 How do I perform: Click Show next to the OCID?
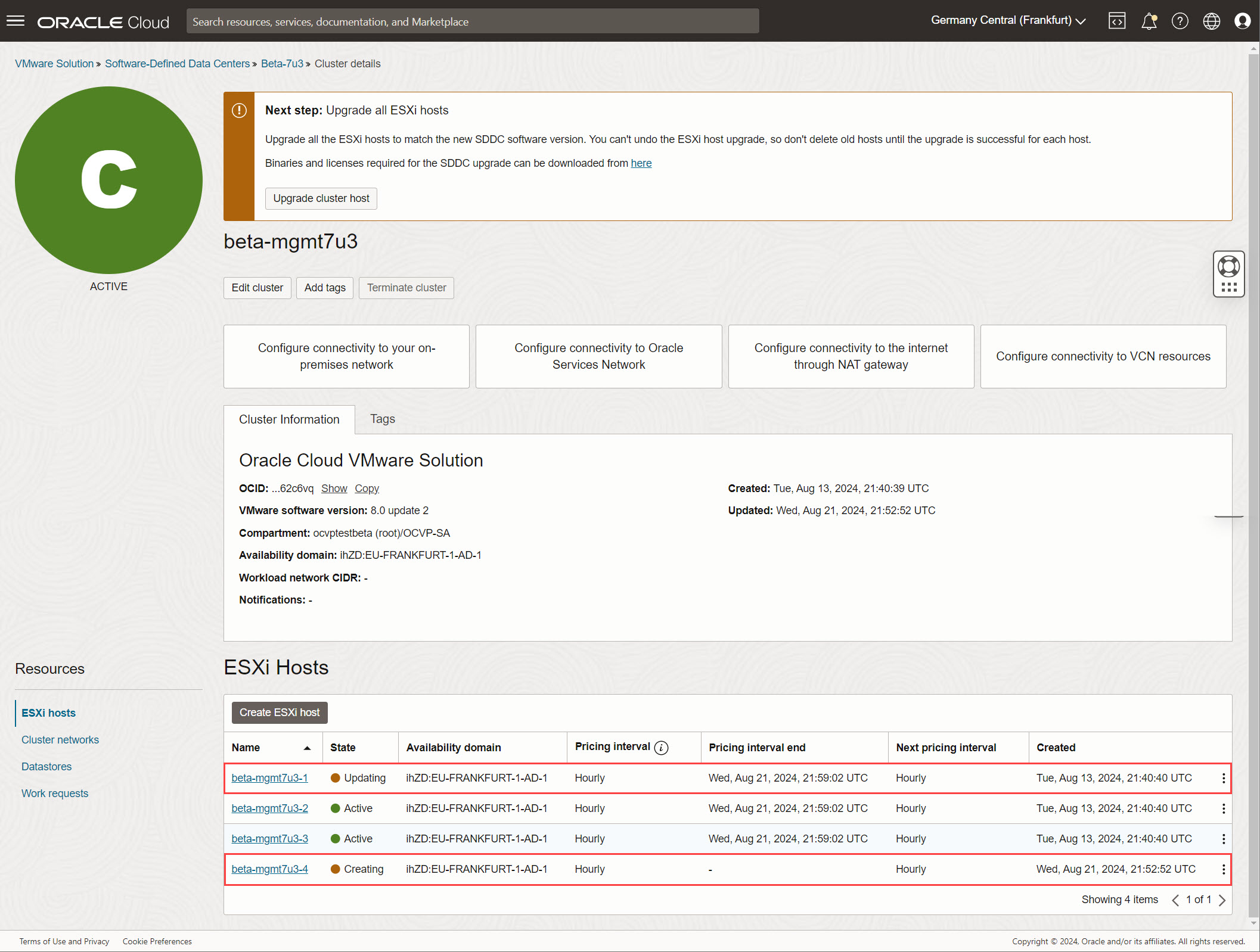[334, 489]
